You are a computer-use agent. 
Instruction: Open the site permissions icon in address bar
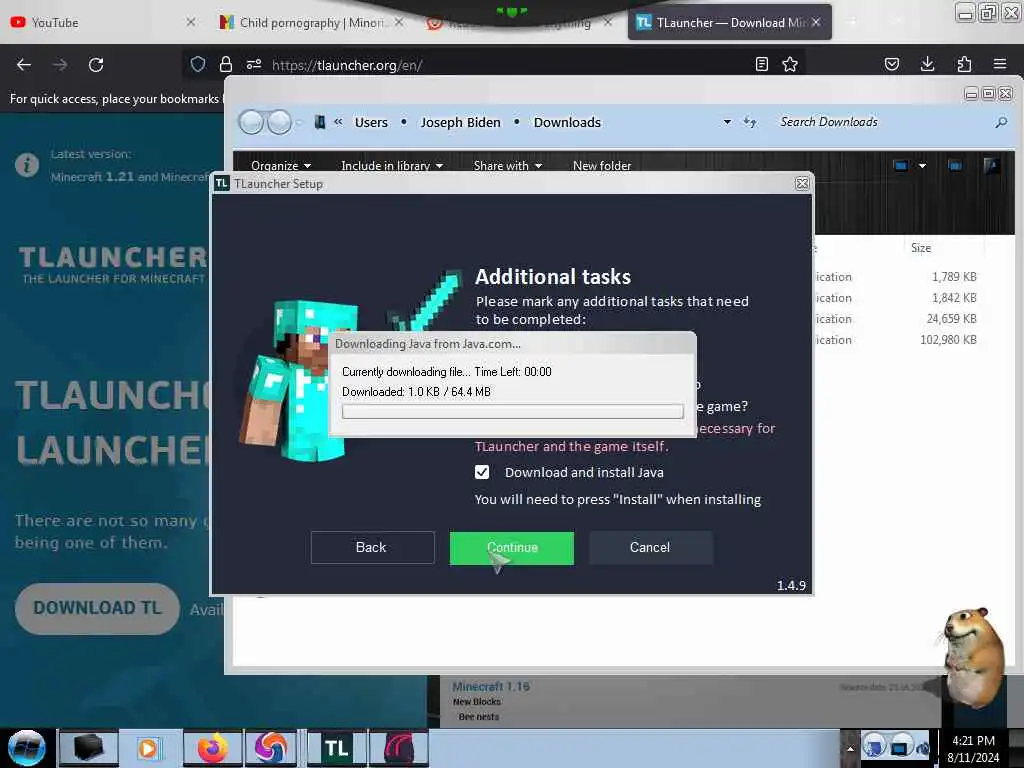pos(254,64)
